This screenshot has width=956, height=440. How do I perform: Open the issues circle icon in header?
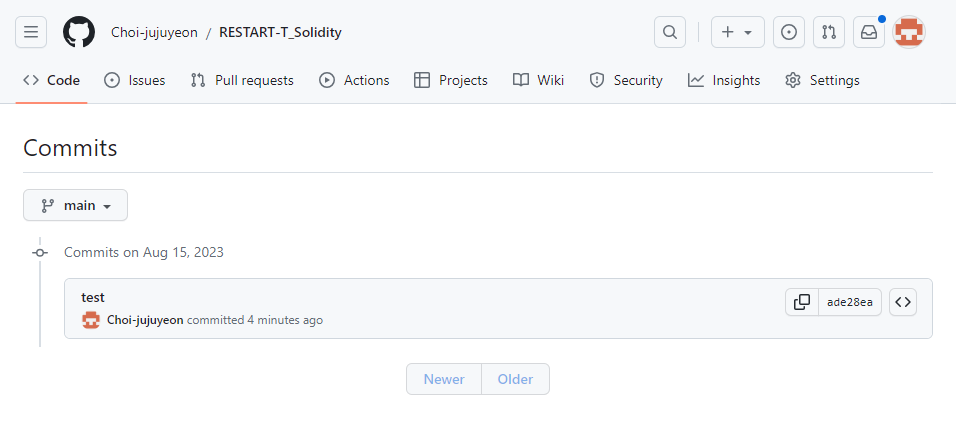pos(789,32)
